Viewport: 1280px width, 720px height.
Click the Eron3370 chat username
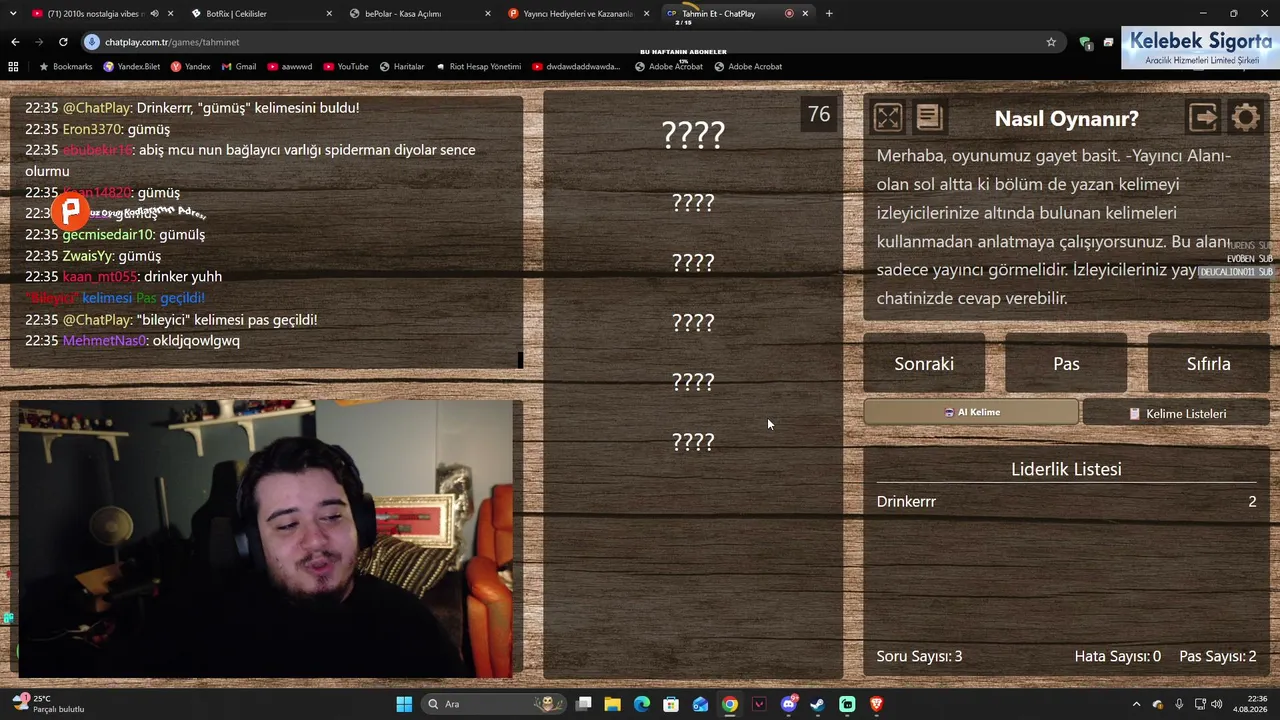(91, 129)
